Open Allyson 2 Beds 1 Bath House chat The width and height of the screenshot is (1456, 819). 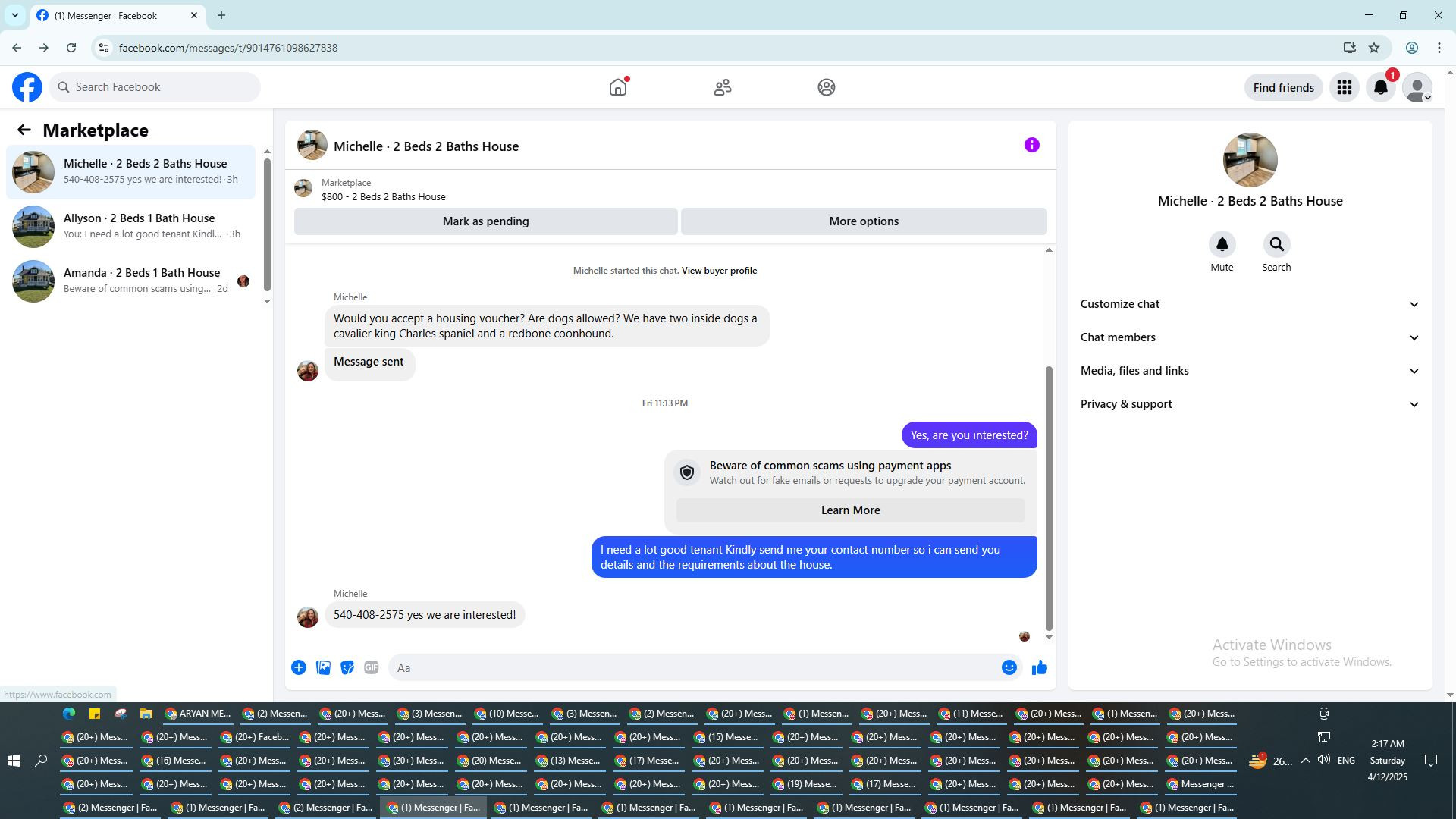[x=131, y=226]
